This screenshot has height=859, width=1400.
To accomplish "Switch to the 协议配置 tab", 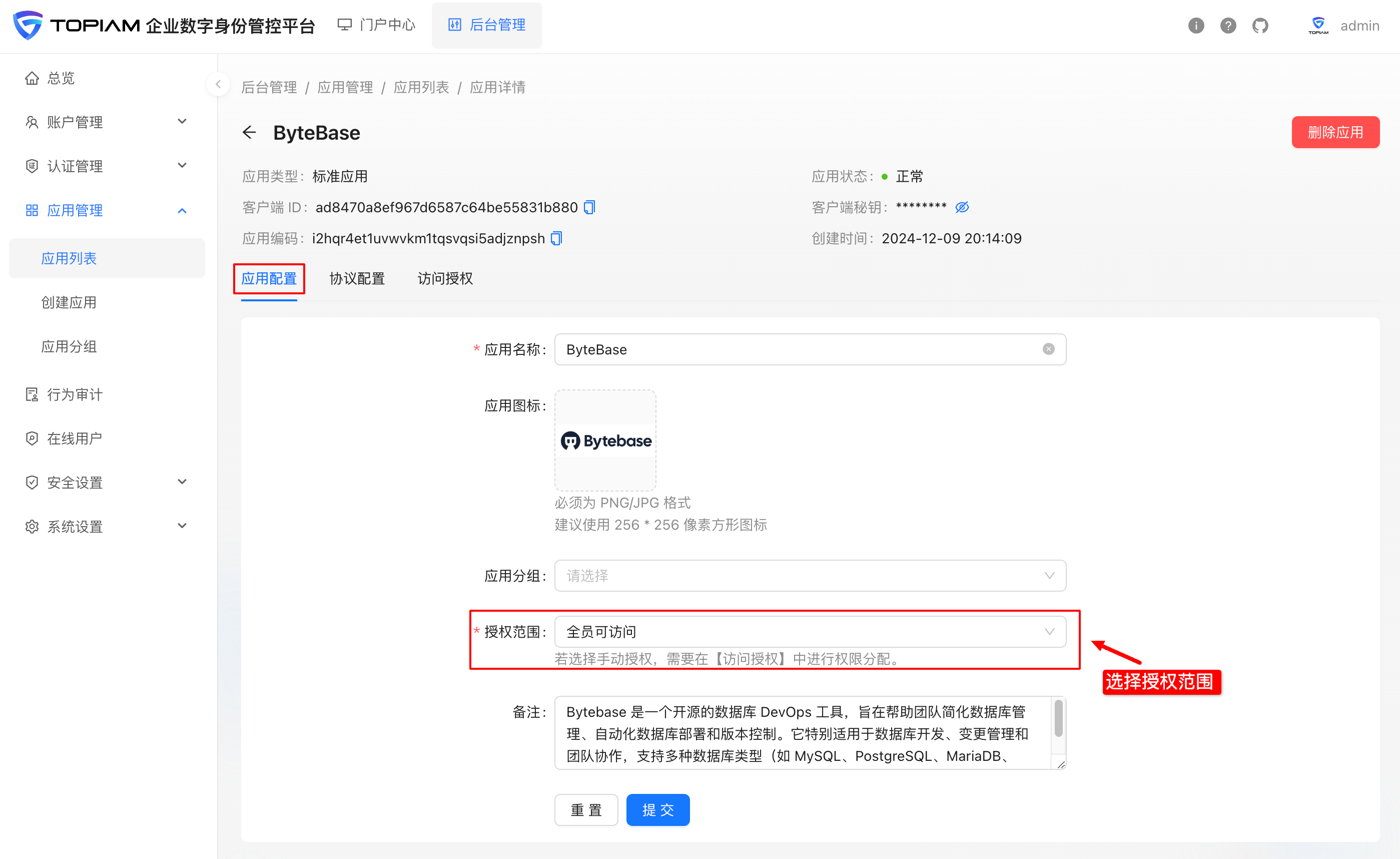I will [357, 278].
